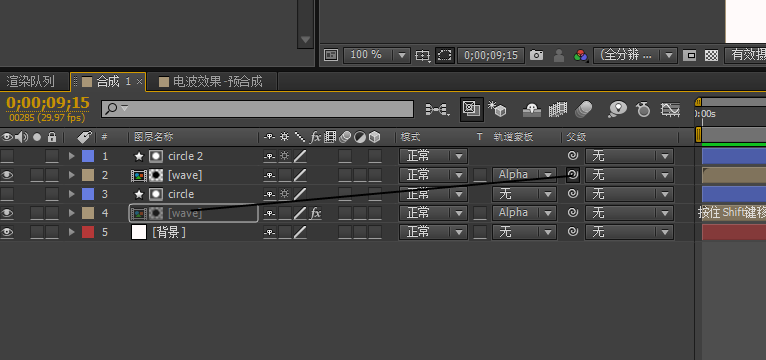This screenshot has width=766, height=360.
Task: Toggle the Draft 3D icon
Action: click(x=497, y=109)
